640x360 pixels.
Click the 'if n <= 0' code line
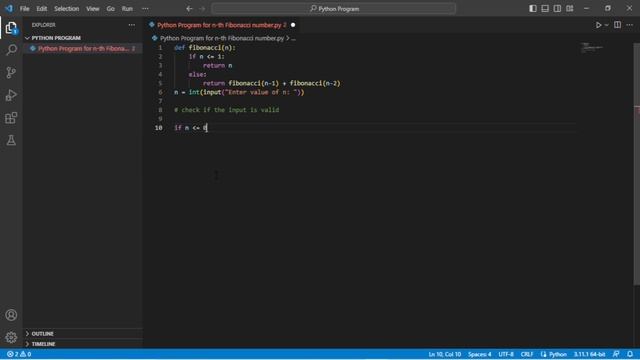191,128
